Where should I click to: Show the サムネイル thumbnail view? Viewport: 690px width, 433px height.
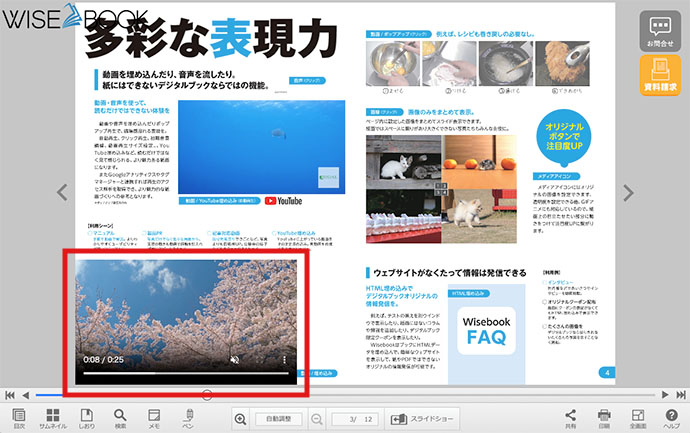(x=53, y=418)
